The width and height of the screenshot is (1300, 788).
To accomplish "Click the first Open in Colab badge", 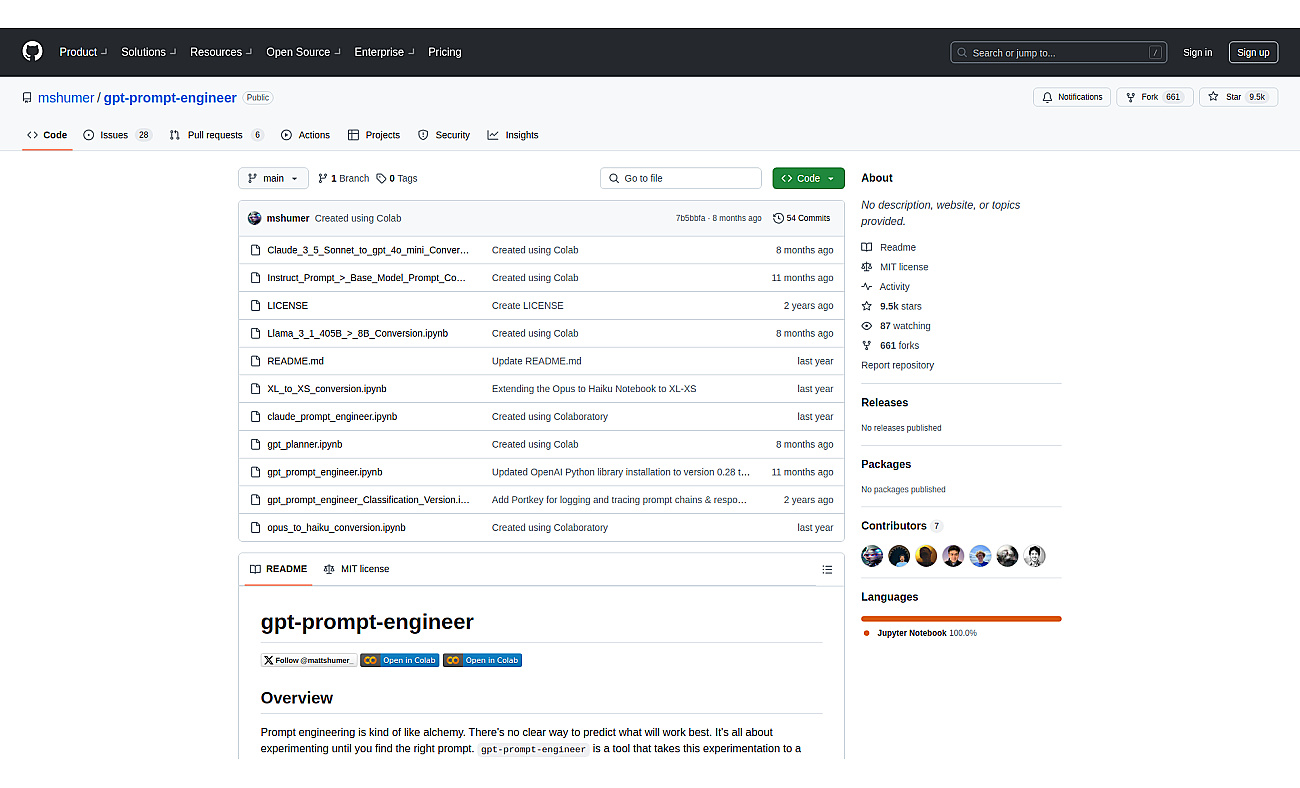I will coord(400,660).
